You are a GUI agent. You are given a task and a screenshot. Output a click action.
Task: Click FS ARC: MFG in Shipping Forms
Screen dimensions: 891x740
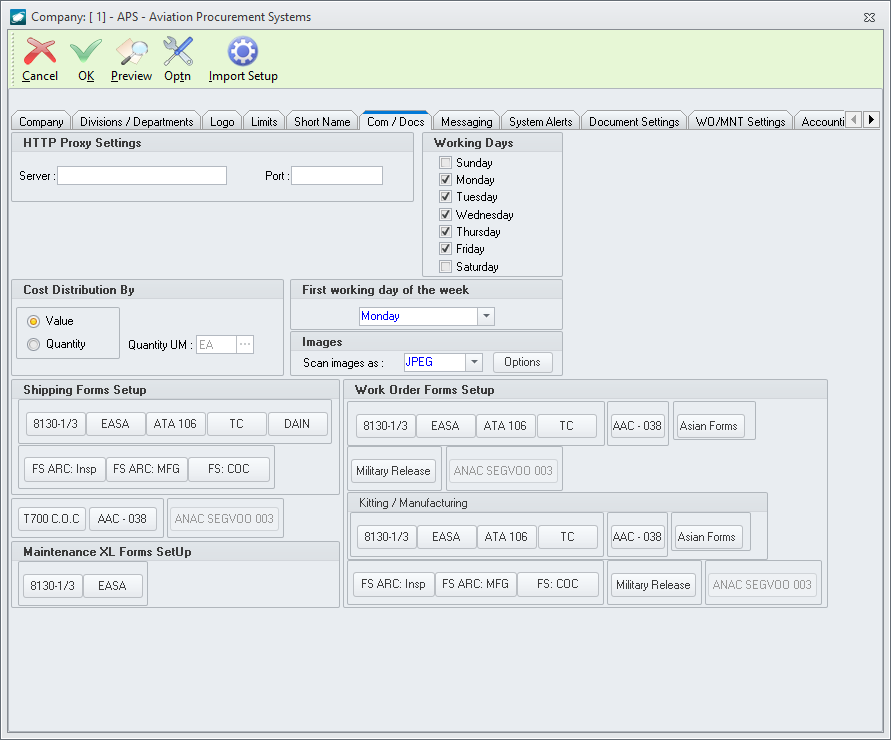pyautogui.click(x=146, y=469)
